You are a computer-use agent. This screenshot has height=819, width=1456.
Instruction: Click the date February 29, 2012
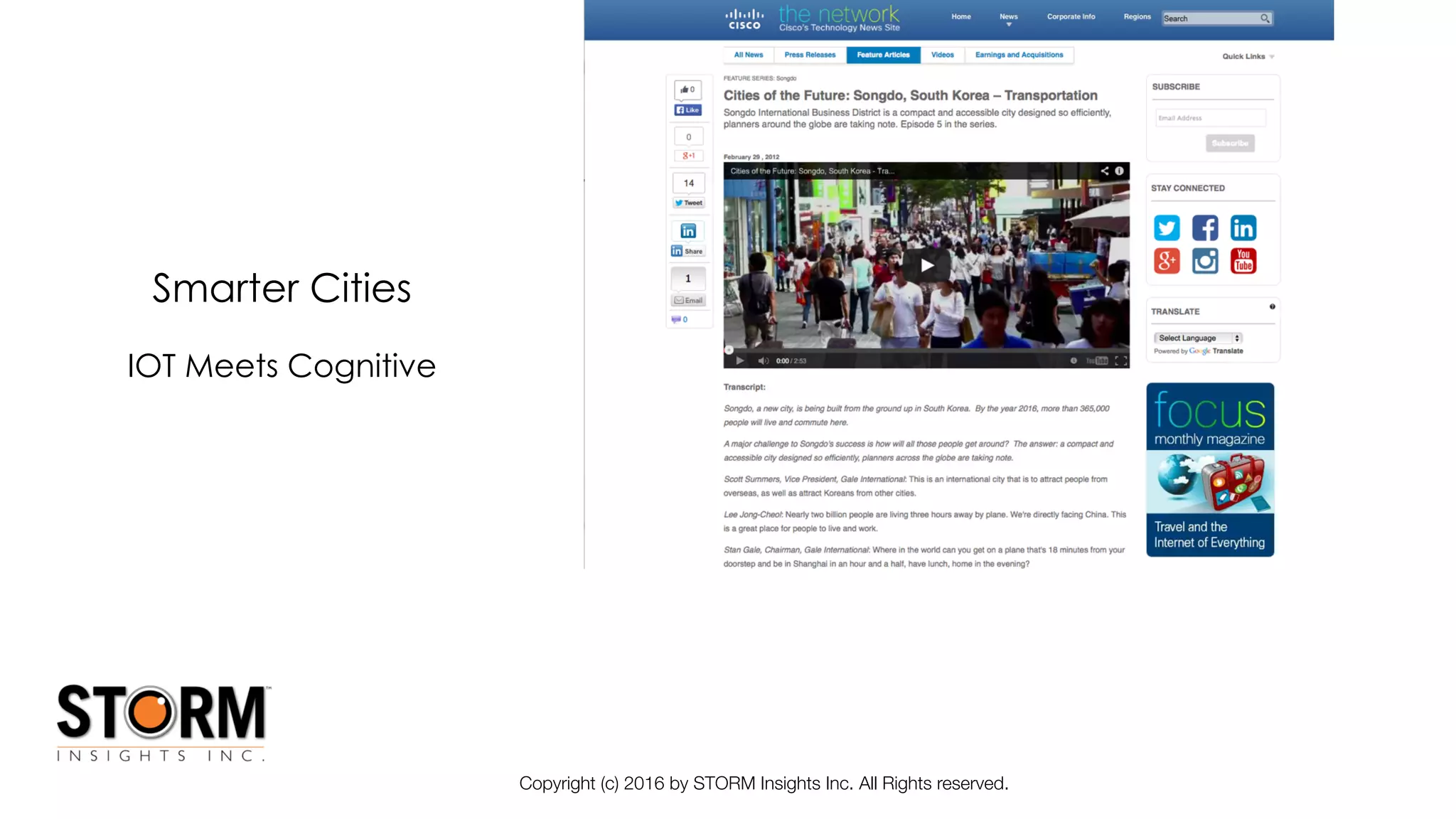tap(751, 157)
